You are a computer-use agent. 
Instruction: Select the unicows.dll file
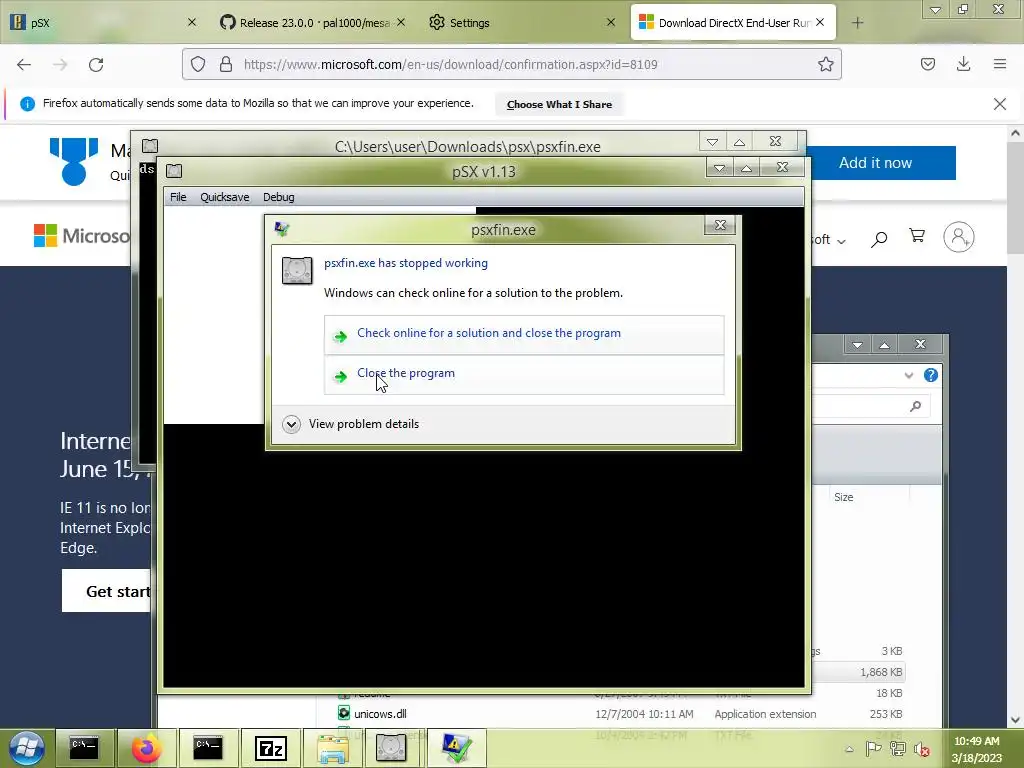(380, 714)
